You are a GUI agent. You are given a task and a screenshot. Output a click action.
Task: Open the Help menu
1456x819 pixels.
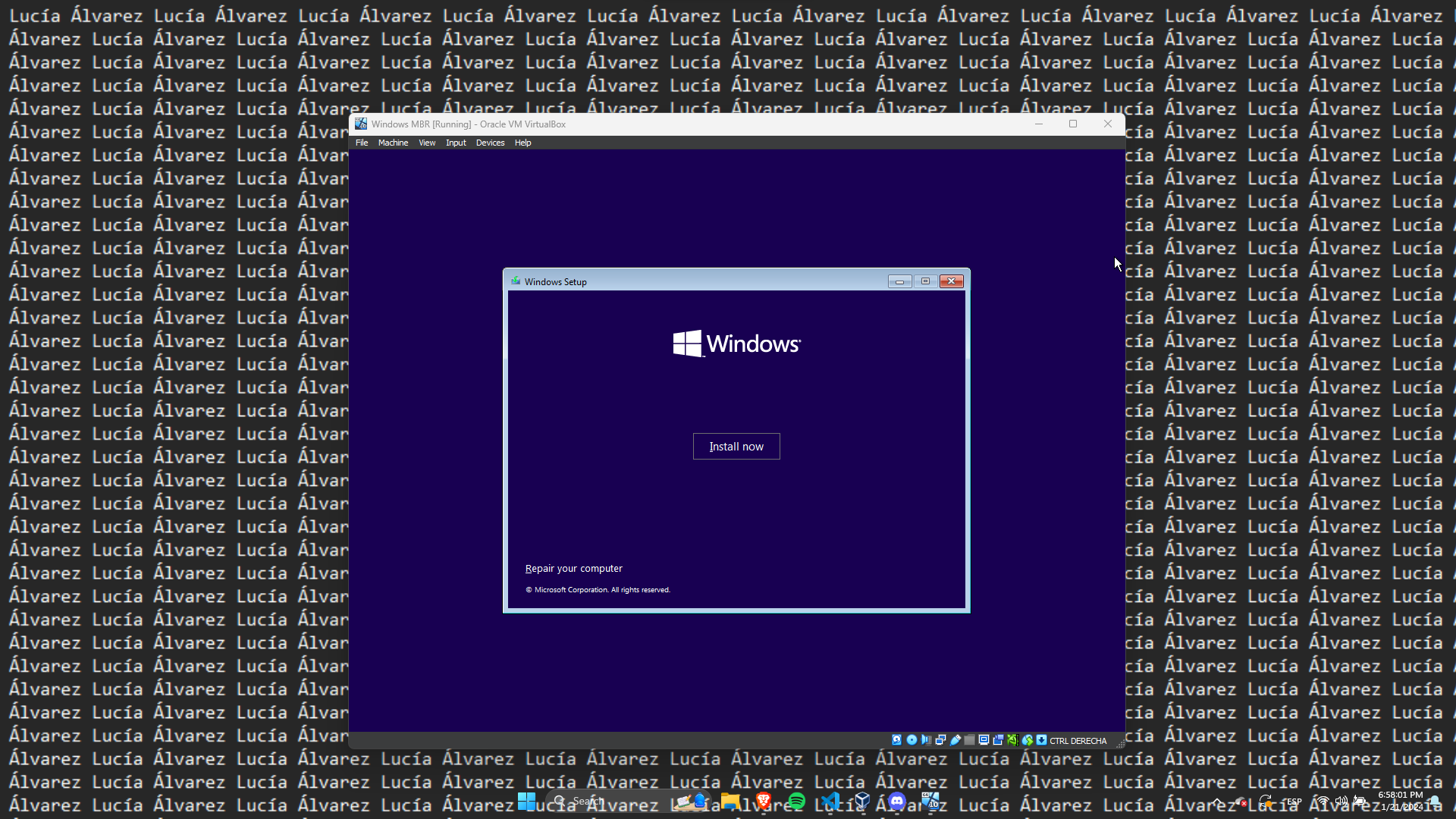(x=522, y=143)
